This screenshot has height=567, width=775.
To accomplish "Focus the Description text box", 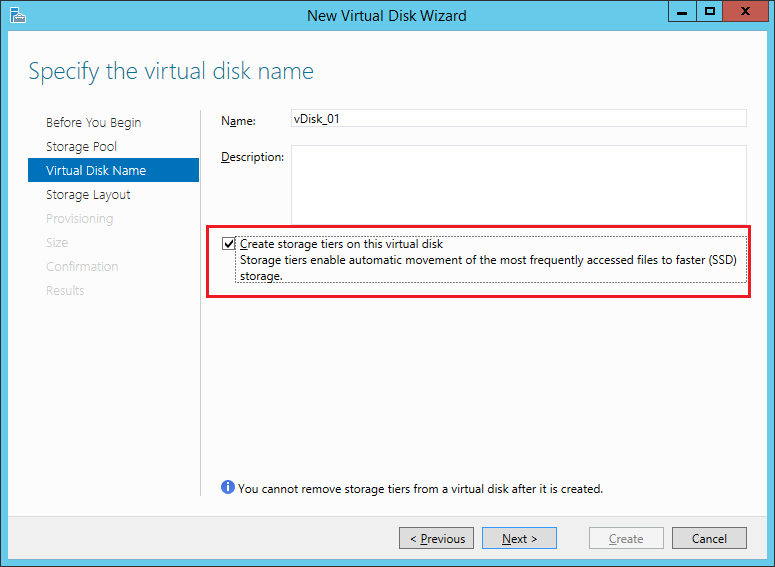I will (518, 184).
